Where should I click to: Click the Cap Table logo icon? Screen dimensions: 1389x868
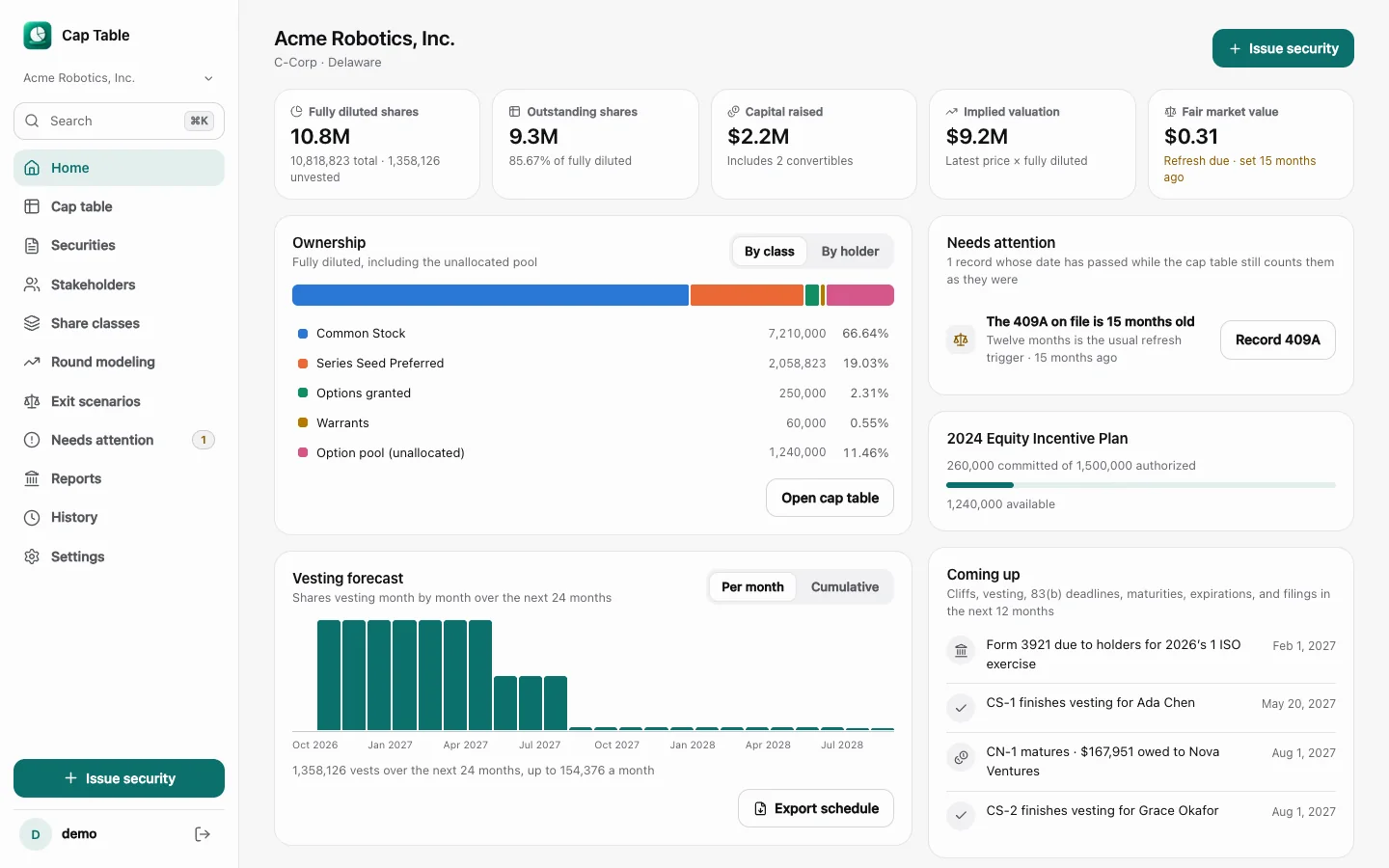click(x=38, y=36)
